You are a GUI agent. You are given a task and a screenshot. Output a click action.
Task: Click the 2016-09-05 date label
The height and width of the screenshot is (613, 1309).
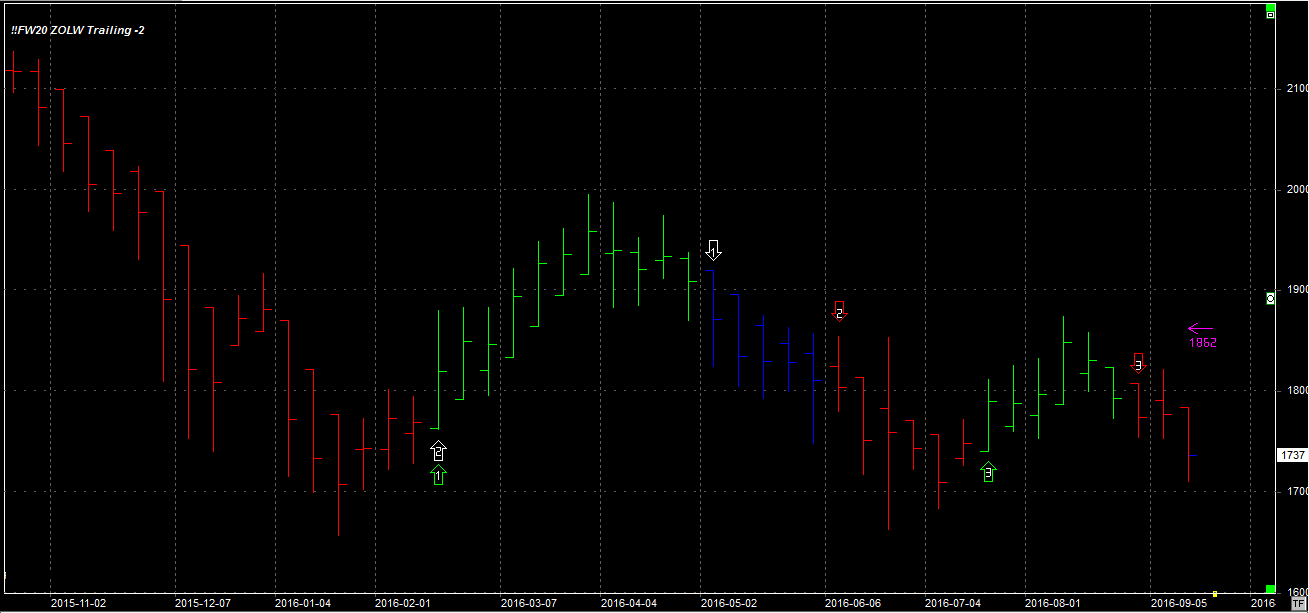[1179, 603]
